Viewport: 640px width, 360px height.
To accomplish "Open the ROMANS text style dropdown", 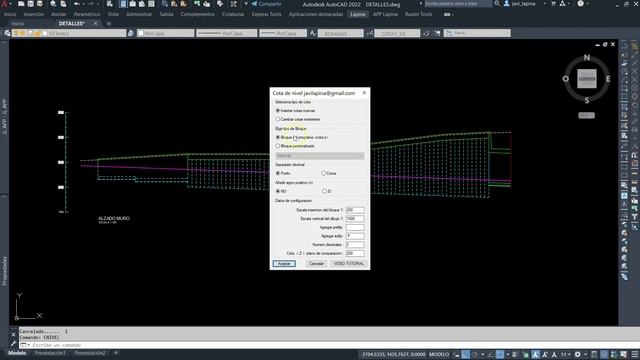I will point(340,33).
